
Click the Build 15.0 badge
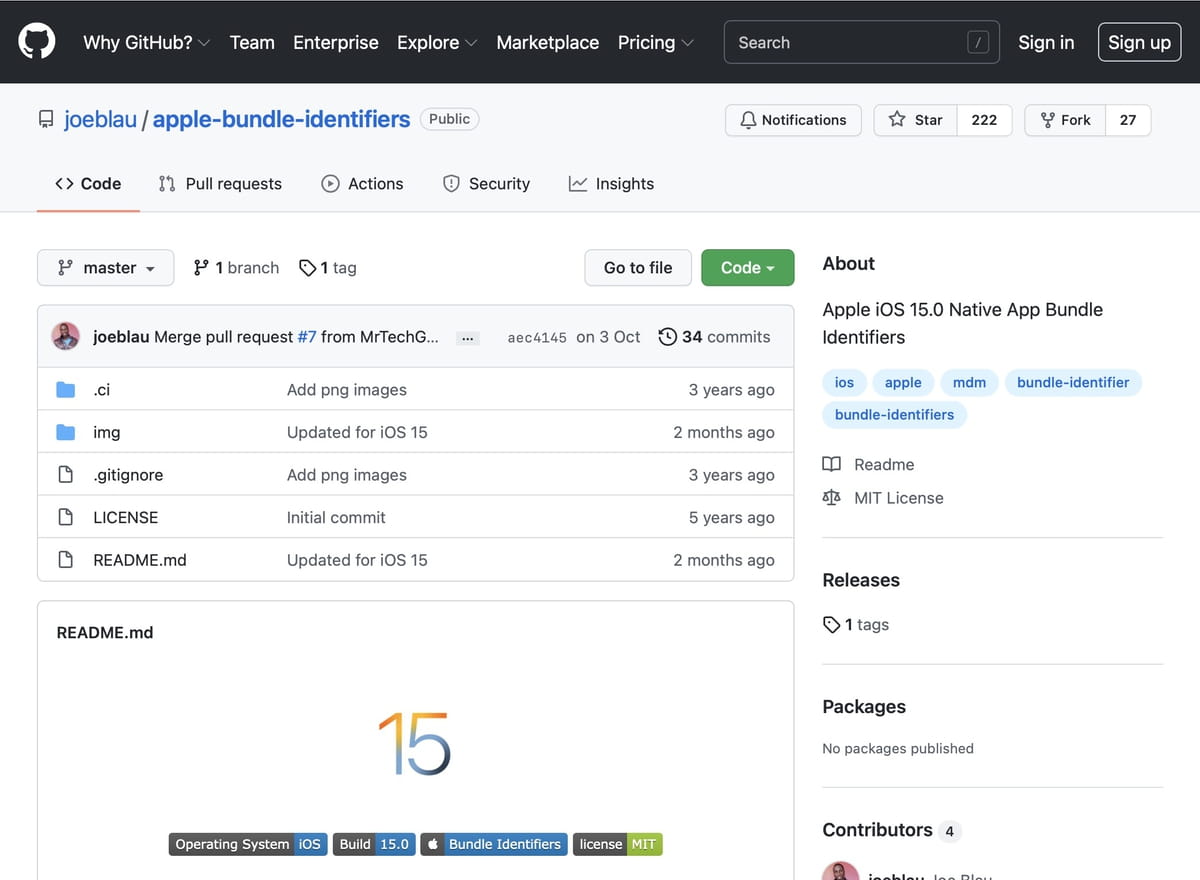point(374,844)
